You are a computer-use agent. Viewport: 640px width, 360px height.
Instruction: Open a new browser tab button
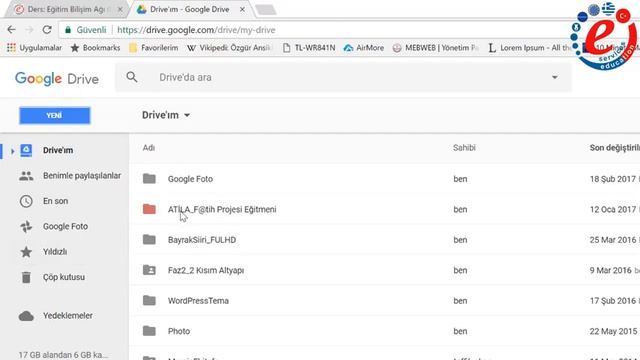click(x=266, y=9)
